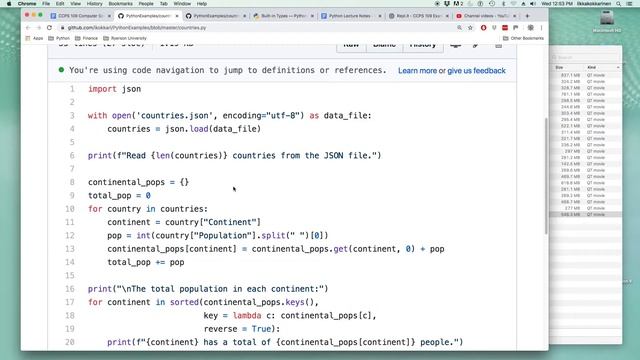The image size is (640, 360).
Task: Open Spotlight search in the menu bar
Action: 619,4
